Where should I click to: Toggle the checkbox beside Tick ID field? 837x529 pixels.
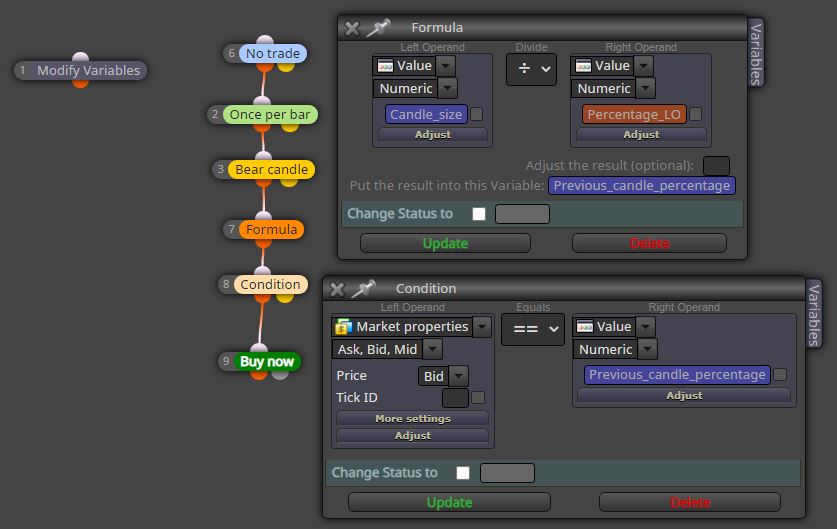(478, 398)
